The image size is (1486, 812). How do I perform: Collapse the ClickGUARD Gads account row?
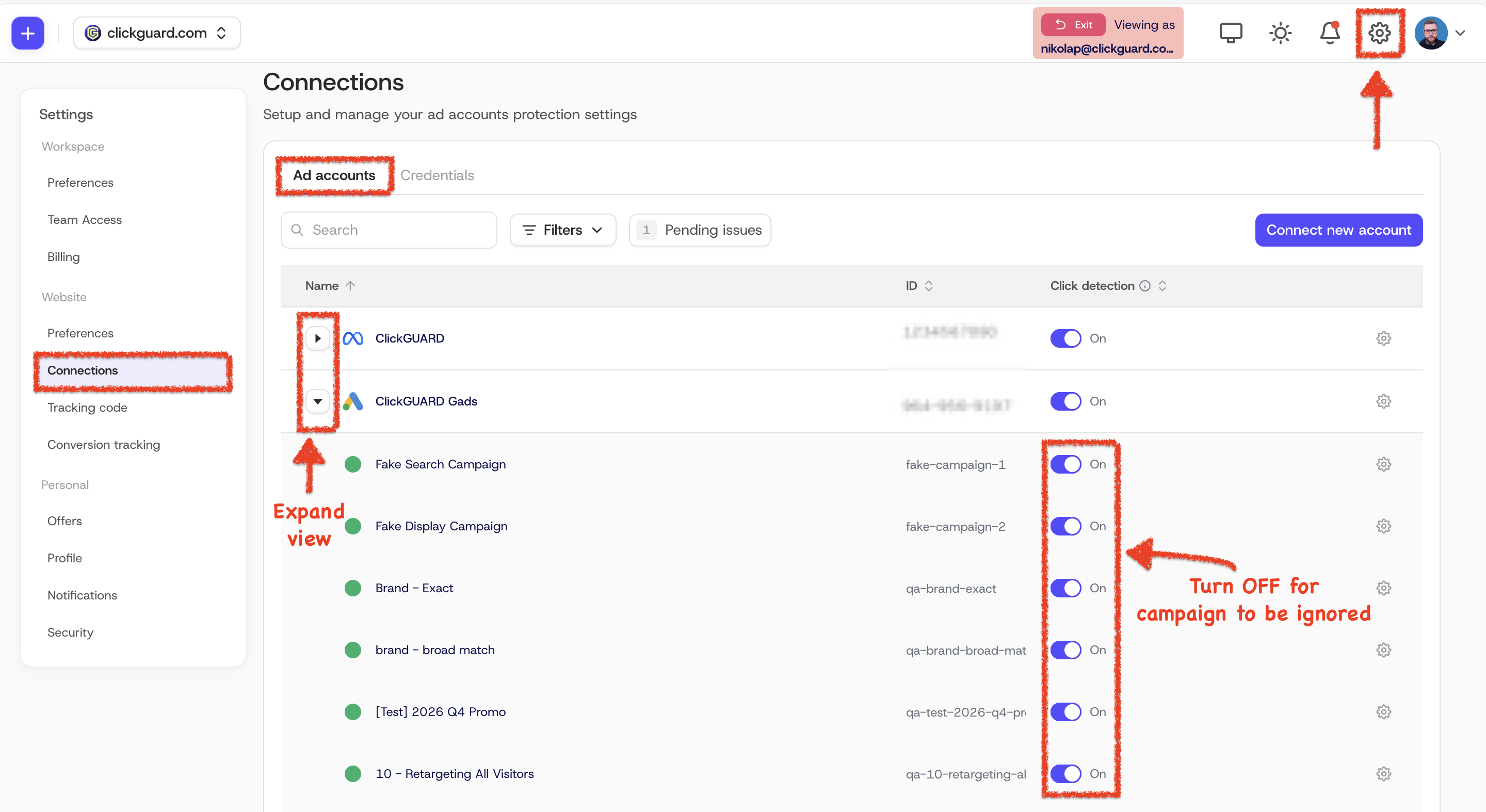(317, 401)
